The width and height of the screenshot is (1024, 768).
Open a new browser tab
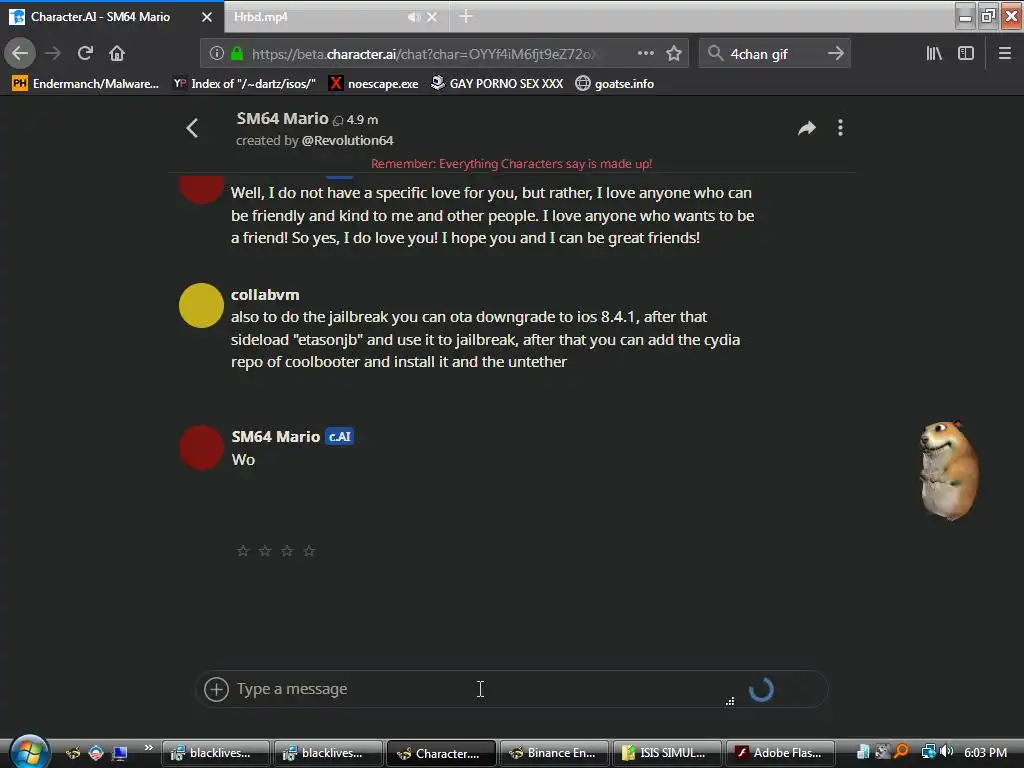[x=466, y=16]
